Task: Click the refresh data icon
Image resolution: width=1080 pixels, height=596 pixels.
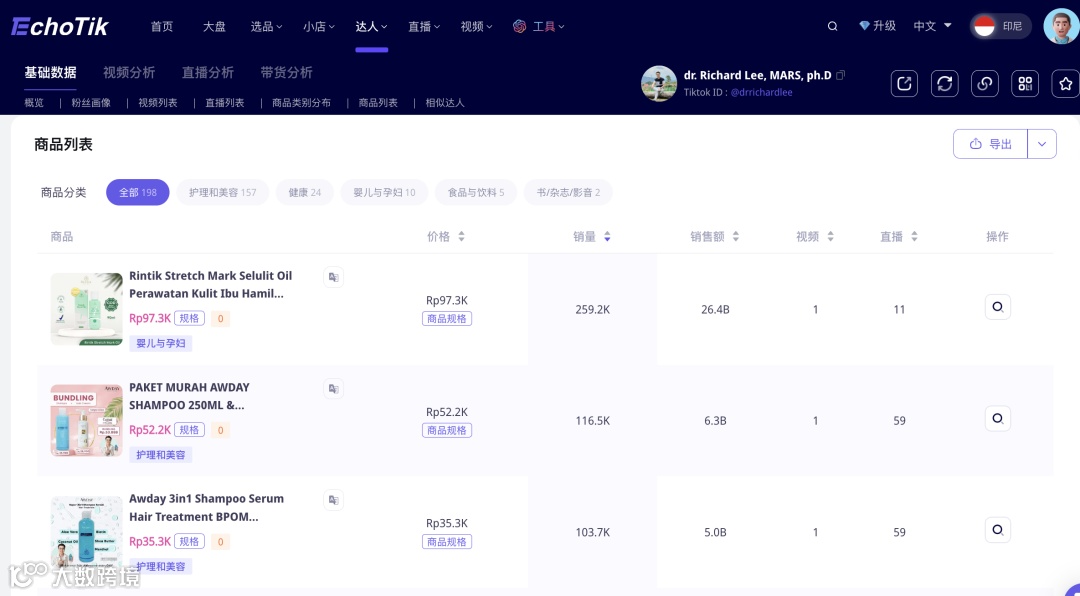Action: click(944, 83)
